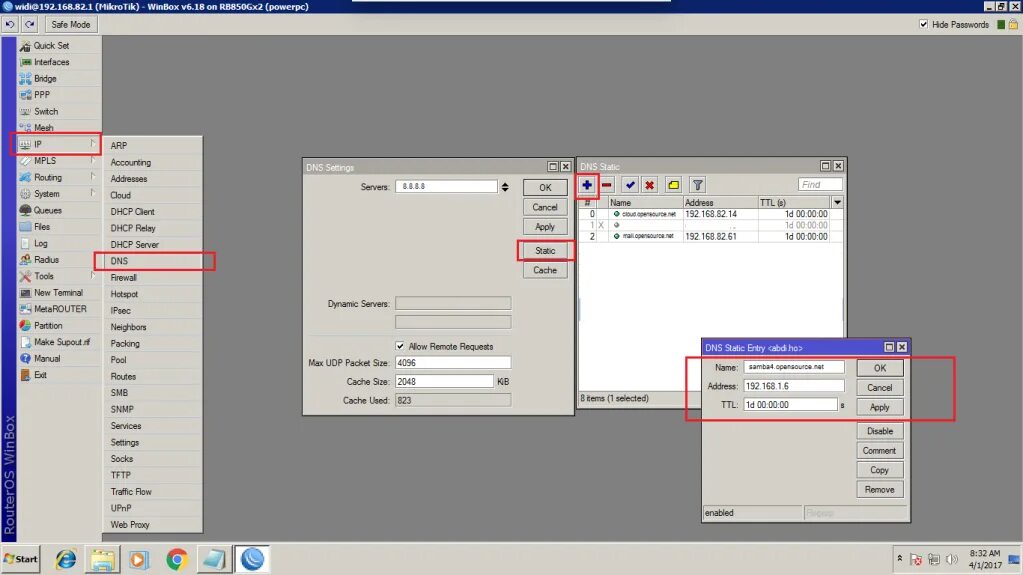This screenshot has height=575, width=1023.
Task: Click Comment in DNS Static Entry dialog
Action: (879, 450)
